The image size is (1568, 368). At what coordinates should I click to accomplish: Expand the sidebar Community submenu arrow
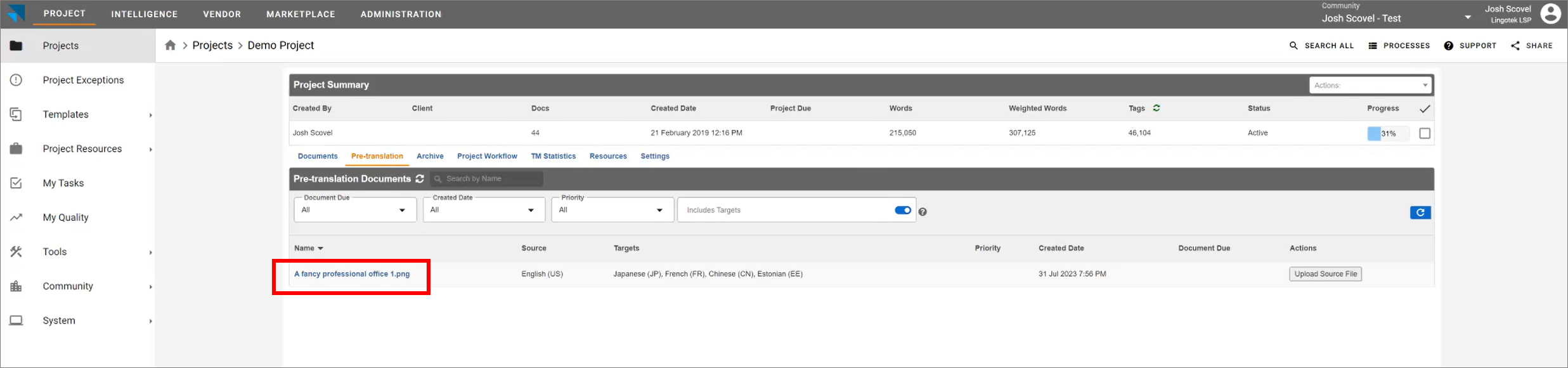tap(150, 287)
